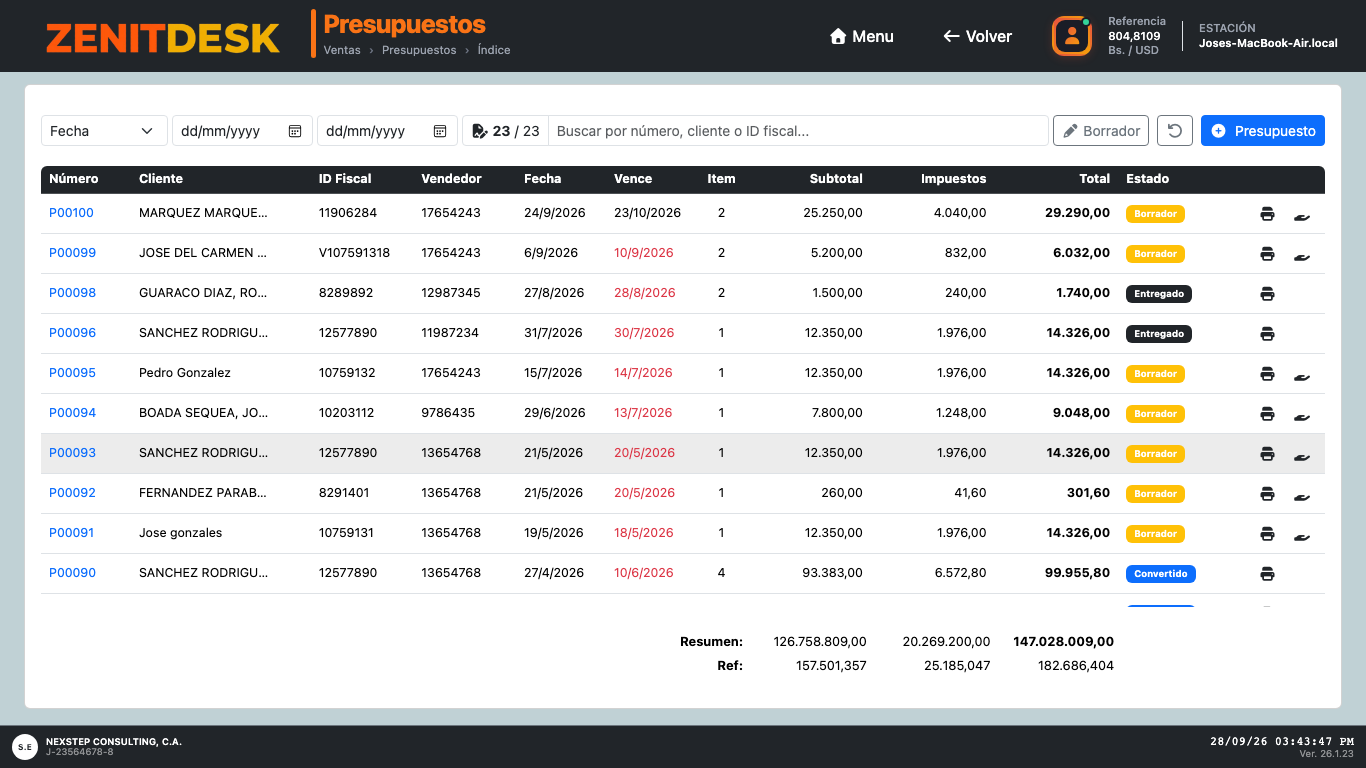The height and width of the screenshot is (768, 1366).
Task: Select Presupuestos breadcrumb item
Action: pyautogui.click(x=419, y=50)
